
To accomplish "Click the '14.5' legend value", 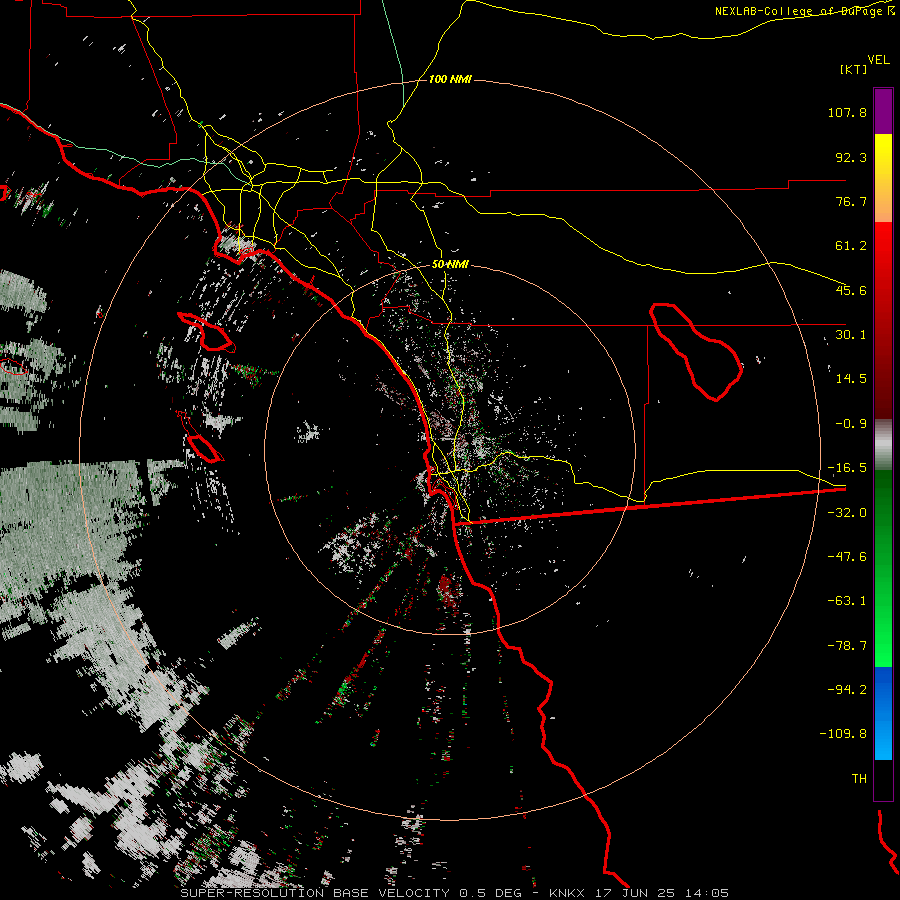I will 851,379.
